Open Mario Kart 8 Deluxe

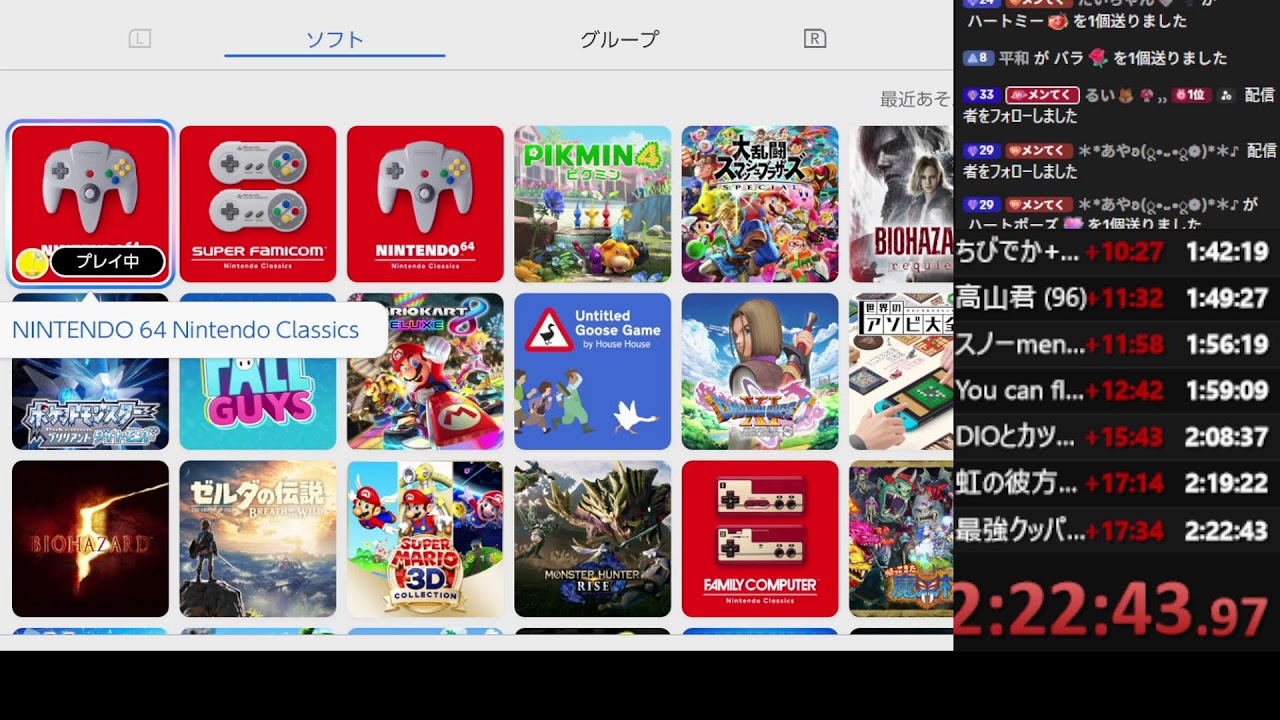pyautogui.click(x=425, y=371)
